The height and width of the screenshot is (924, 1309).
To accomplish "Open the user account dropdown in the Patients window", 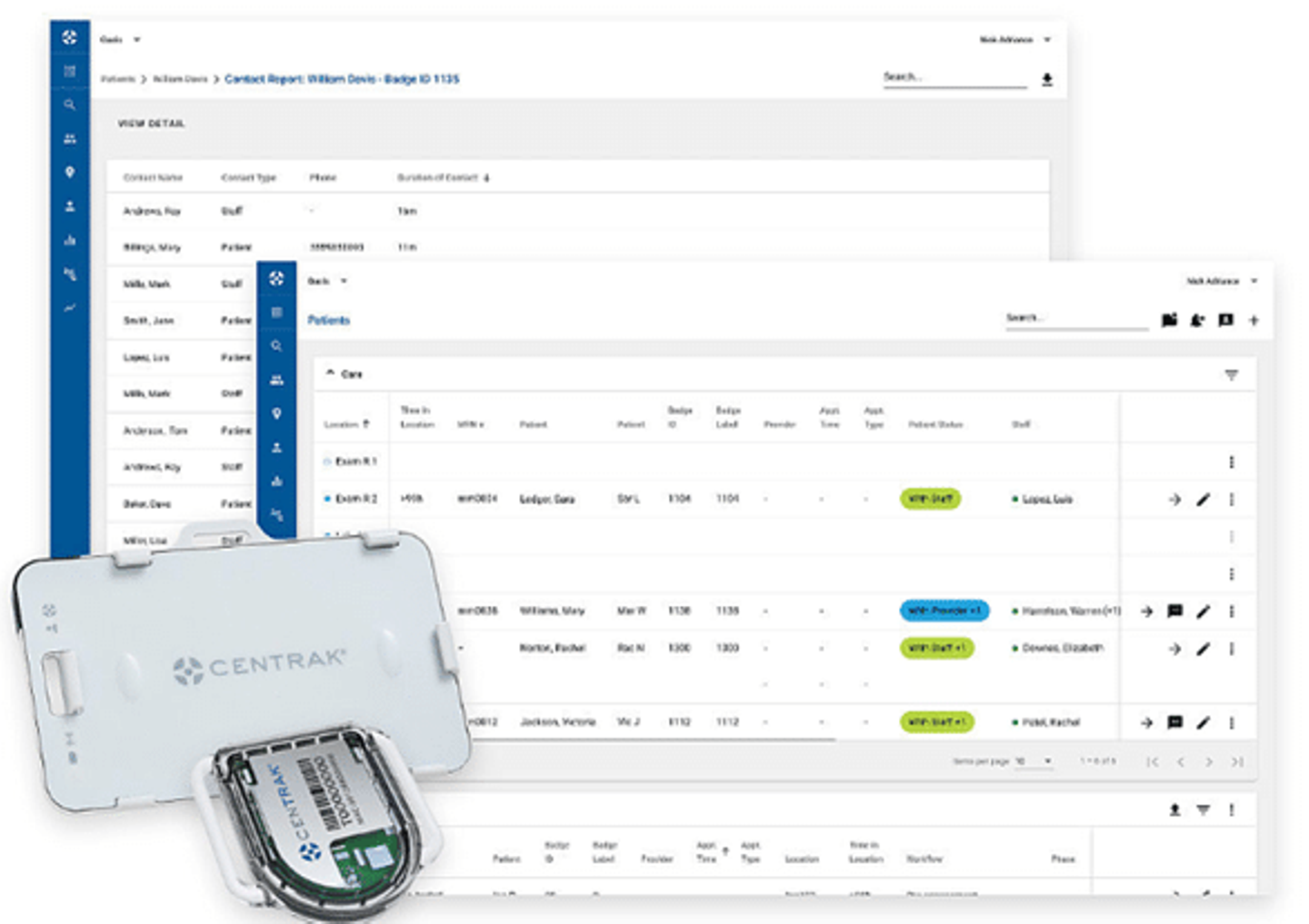I will coord(1222,281).
